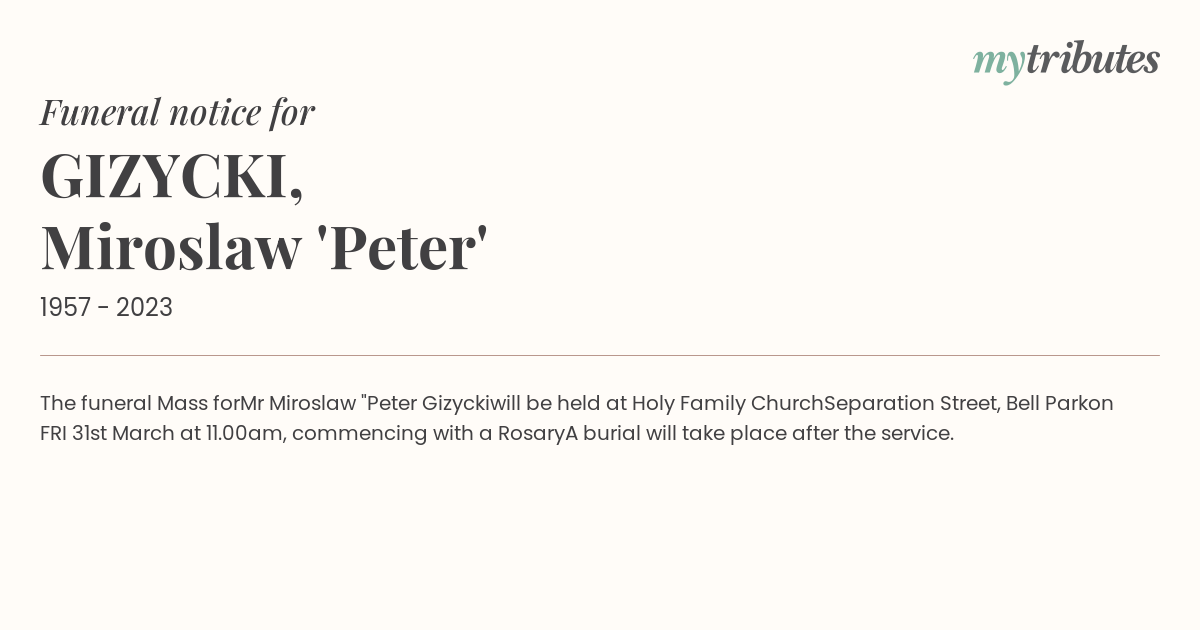
Task: Click the "Funeral notice for" heading
Action: (x=177, y=112)
